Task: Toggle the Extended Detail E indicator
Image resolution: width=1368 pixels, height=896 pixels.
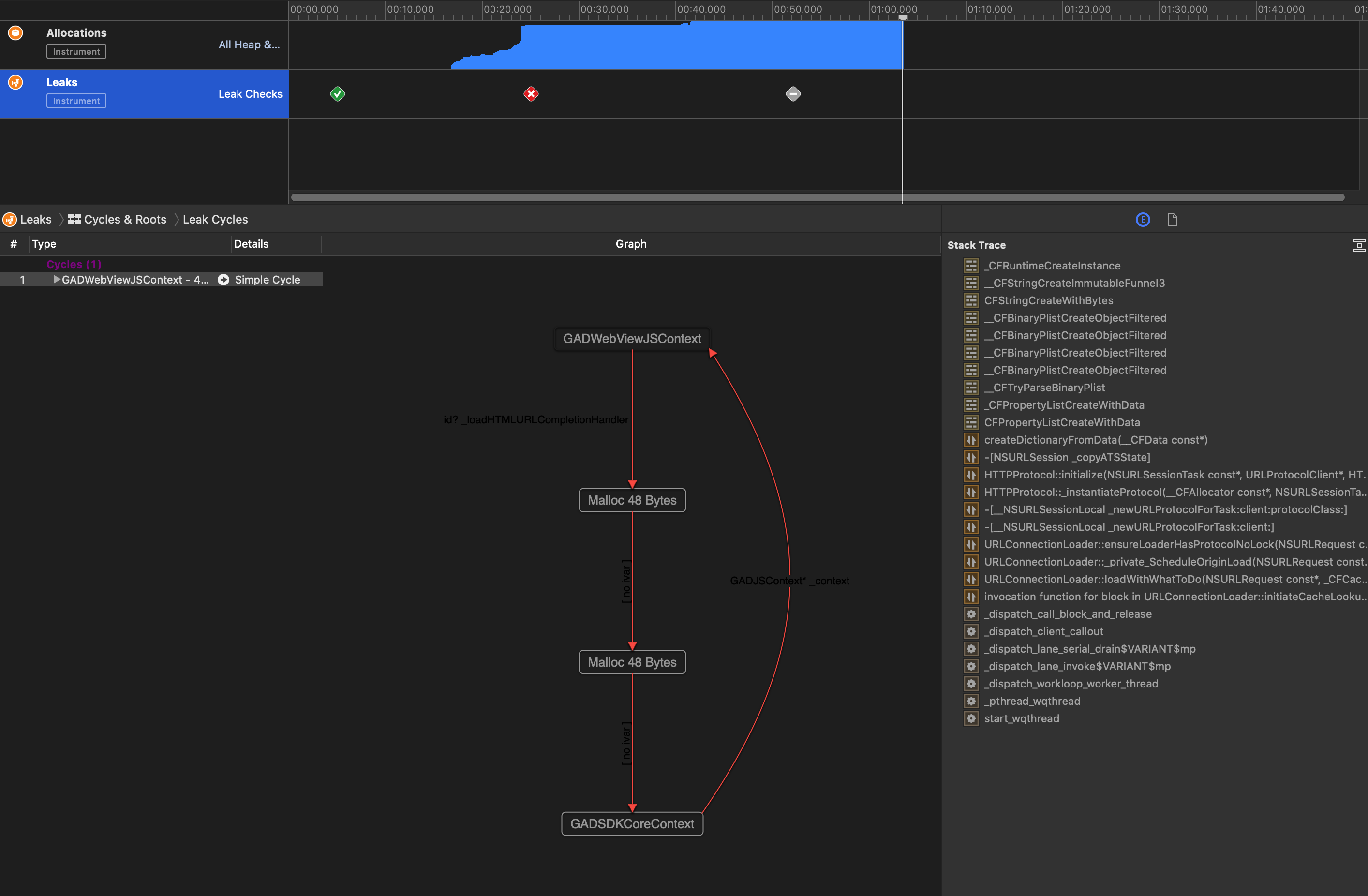Action: [x=1142, y=219]
